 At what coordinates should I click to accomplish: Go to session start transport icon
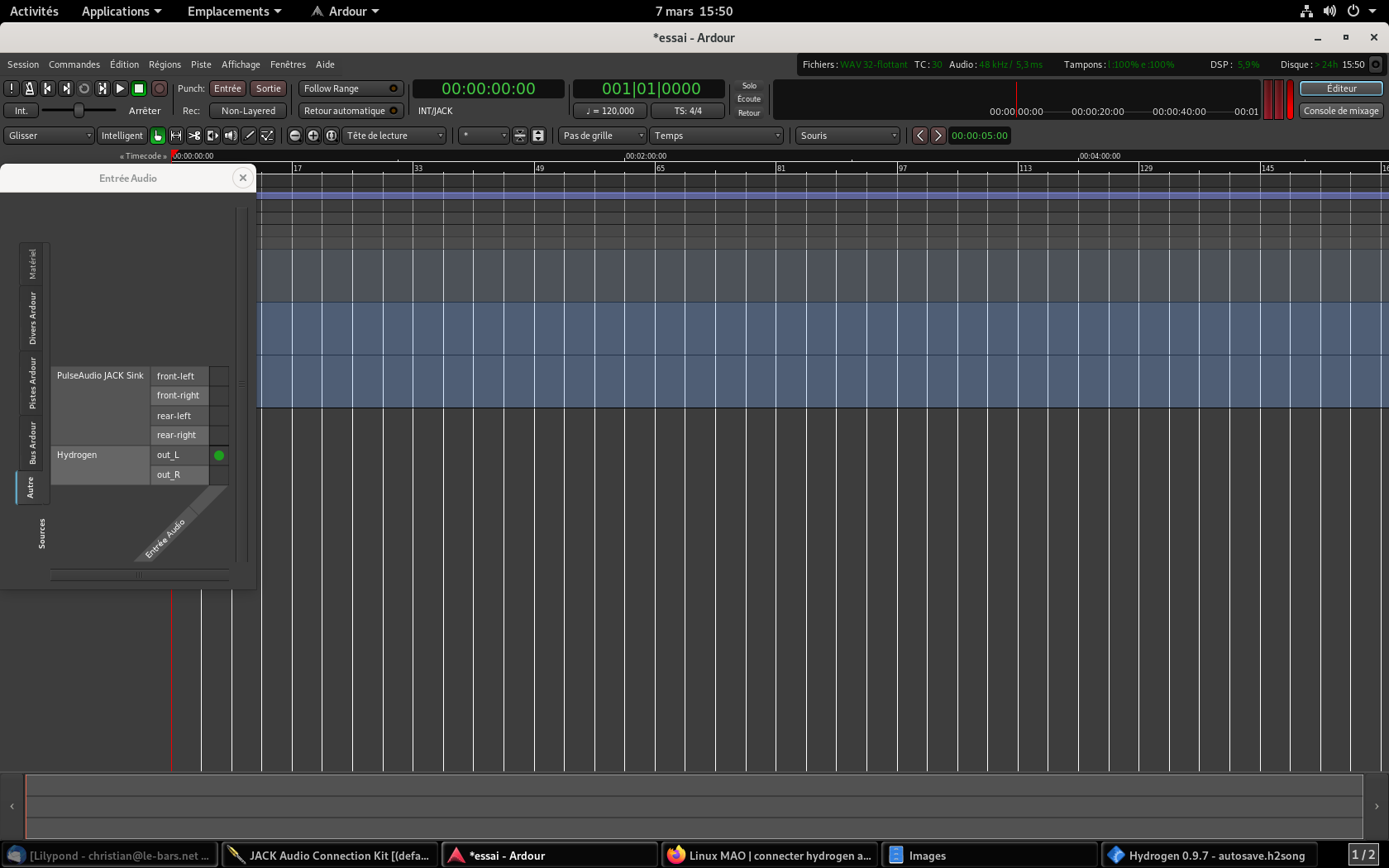tap(48, 88)
